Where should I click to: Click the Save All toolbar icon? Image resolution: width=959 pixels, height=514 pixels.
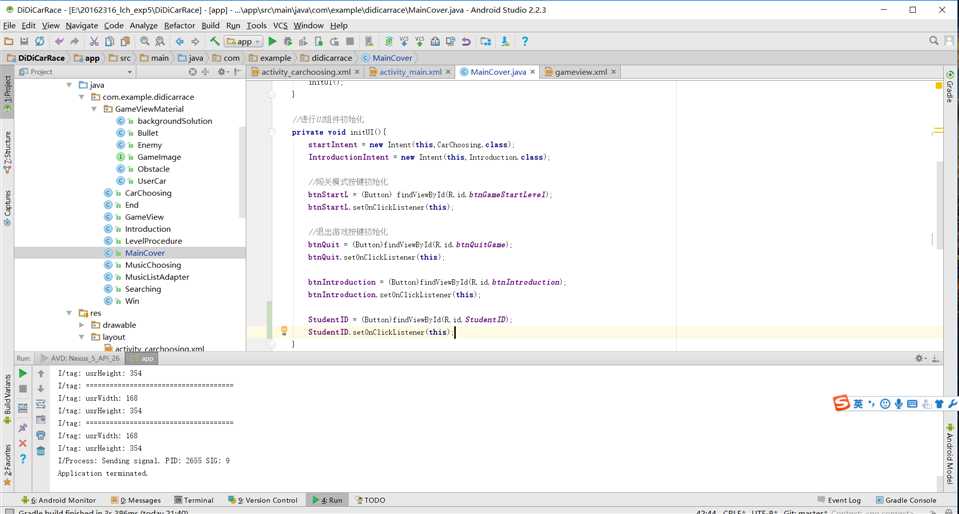(x=24, y=42)
